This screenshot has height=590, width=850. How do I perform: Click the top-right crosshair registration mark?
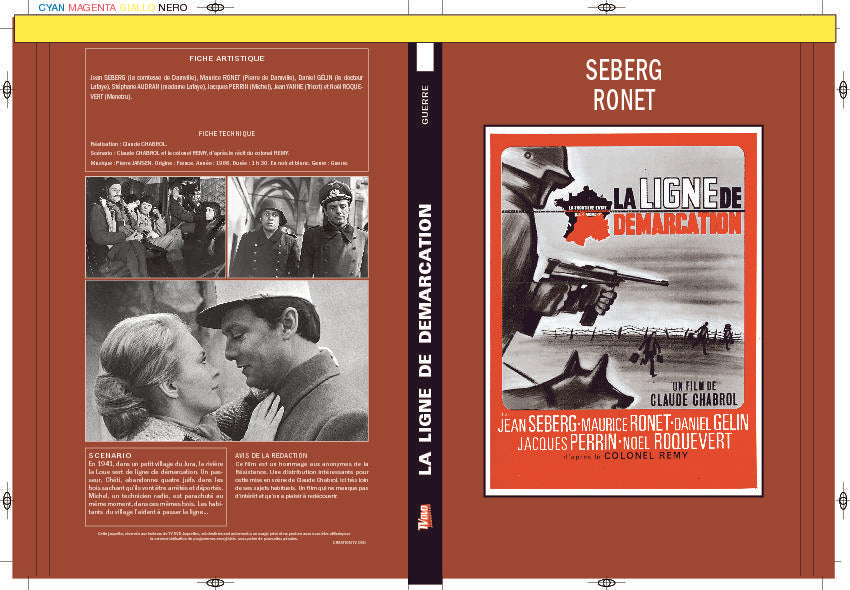coord(607,8)
